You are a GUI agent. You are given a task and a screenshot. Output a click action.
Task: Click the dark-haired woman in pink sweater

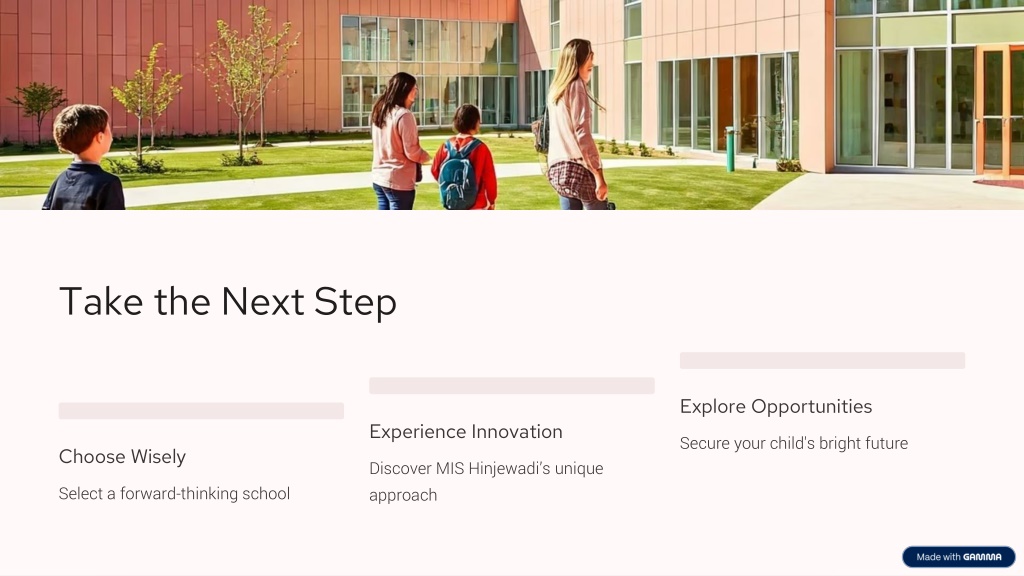pyautogui.click(x=397, y=141)
